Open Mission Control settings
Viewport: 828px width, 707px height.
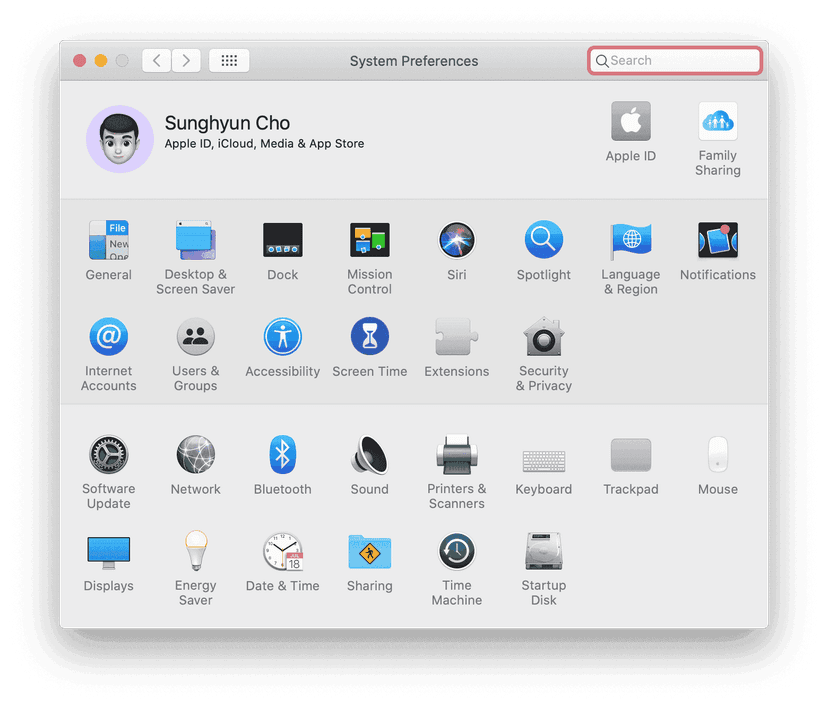tap(369, 240)
